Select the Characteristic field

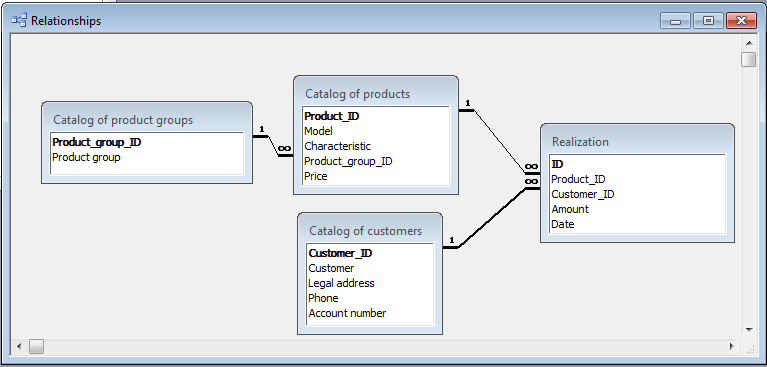click(x=376, y=146)
